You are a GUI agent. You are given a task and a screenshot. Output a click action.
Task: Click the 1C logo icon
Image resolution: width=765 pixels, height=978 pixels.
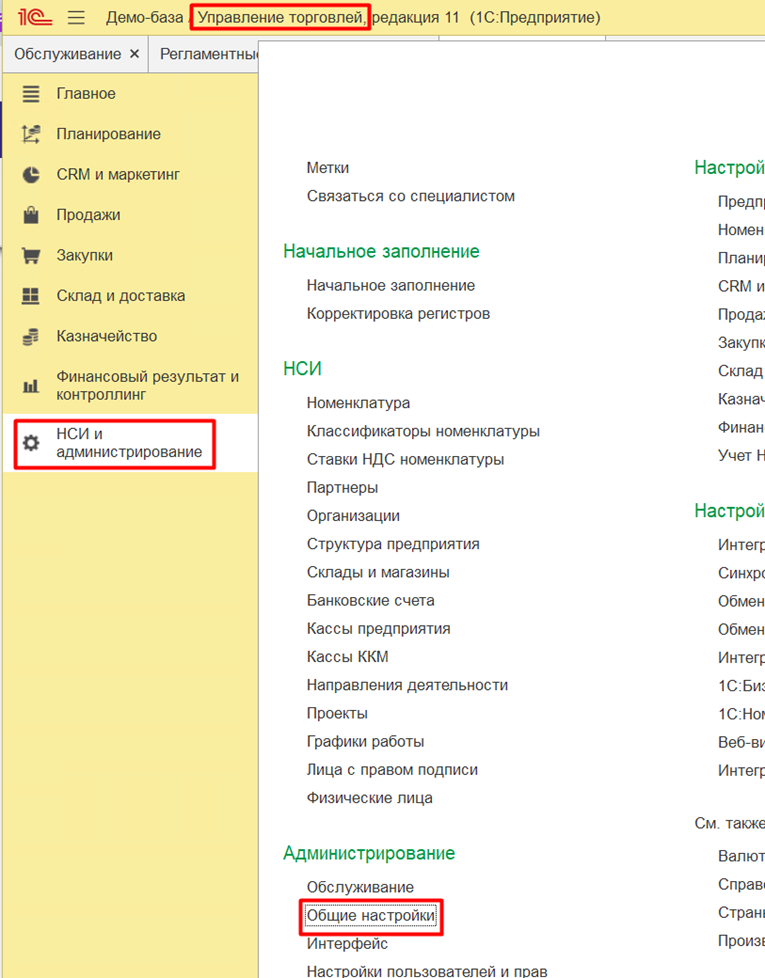pyautogui.click(x=35, y=17)
